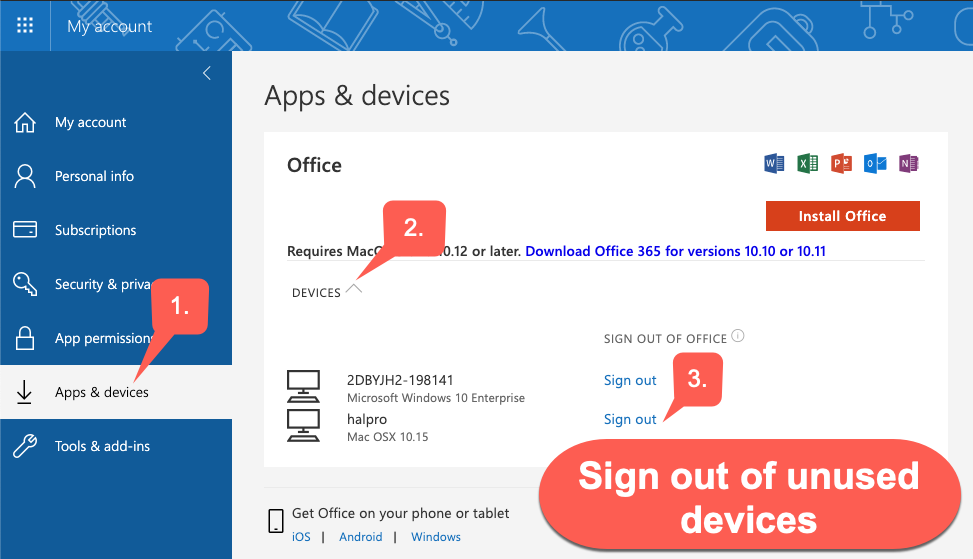The height and width of the screenshot is (559, 973).
Task: Click the Excel app icon
Action: coord(807,163)
